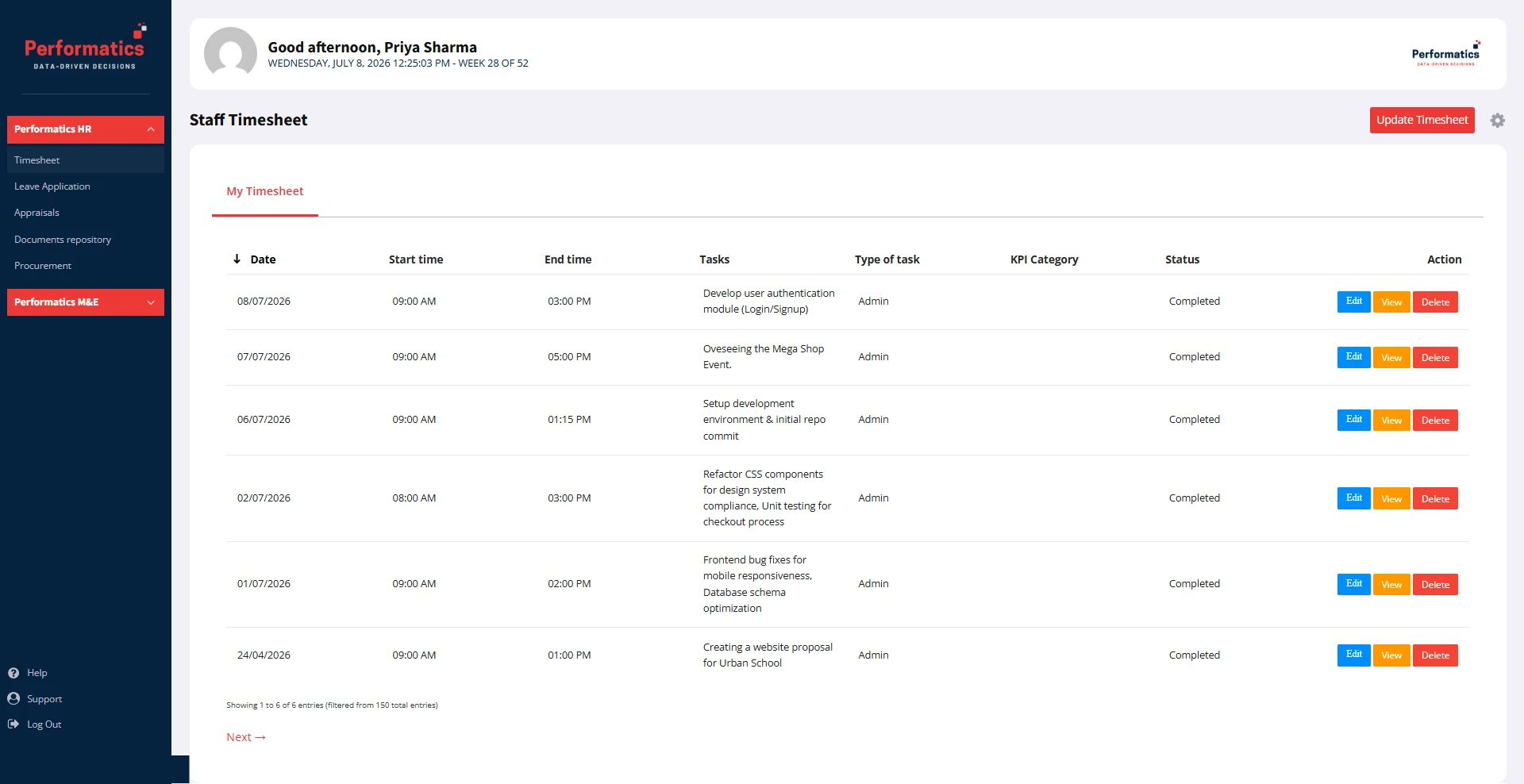Open the Support link

point(44,699)
